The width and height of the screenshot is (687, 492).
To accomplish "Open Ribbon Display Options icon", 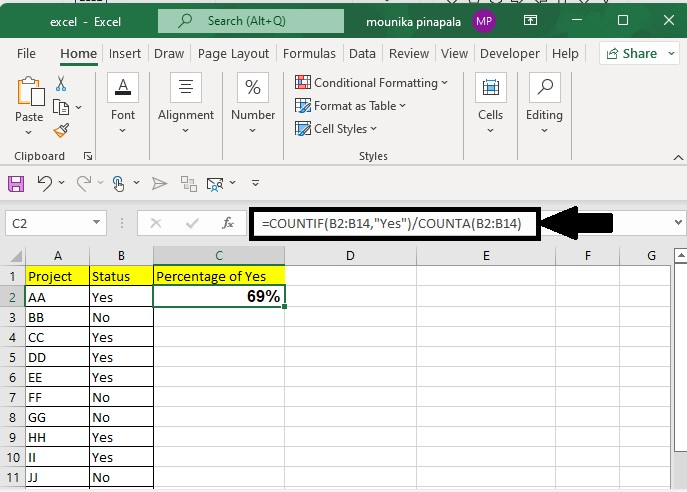I will point(530,20).
